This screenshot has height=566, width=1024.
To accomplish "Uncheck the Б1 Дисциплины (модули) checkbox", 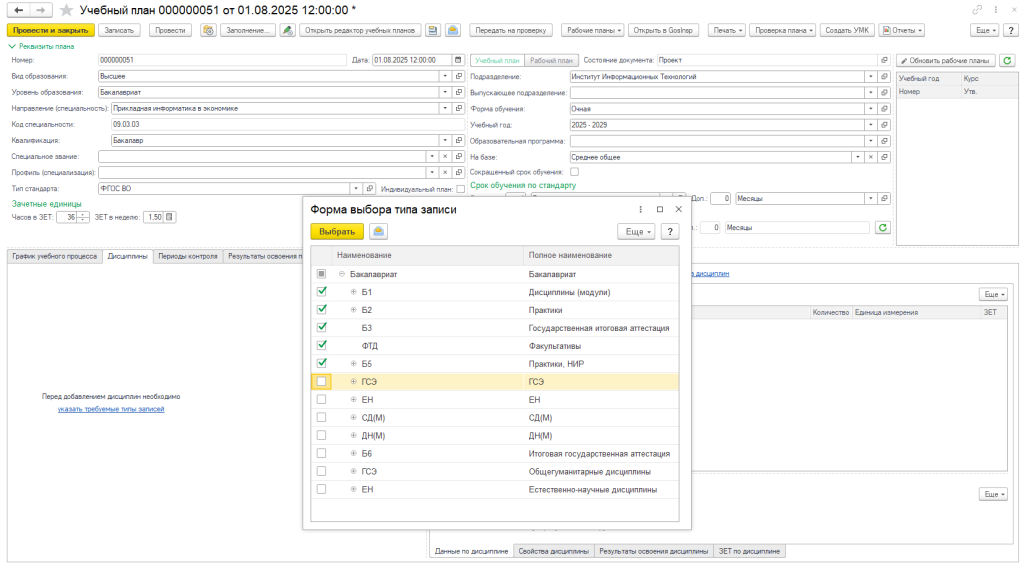I will (321, 292).
